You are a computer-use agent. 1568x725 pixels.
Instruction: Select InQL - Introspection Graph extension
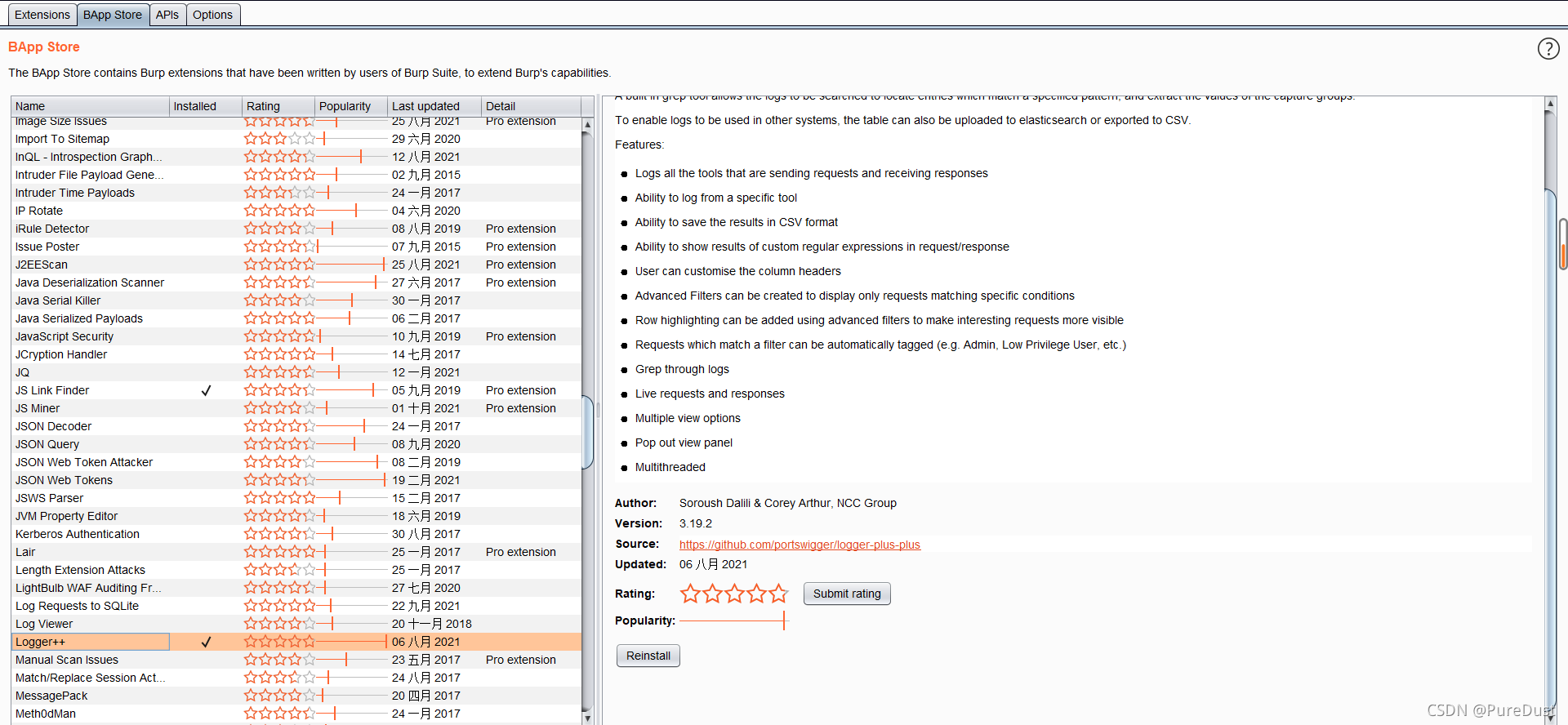(x=297, y=157)
